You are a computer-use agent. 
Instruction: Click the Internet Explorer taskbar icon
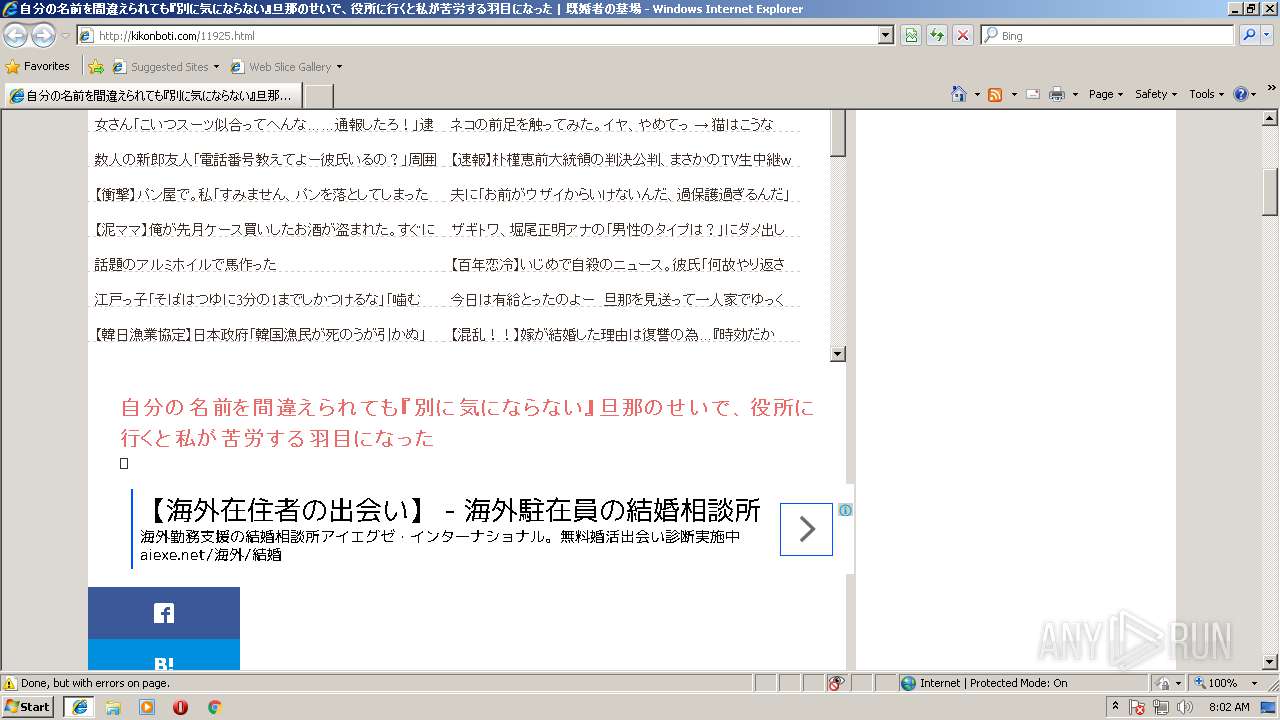pyautogui.click(x=79, y=707)
